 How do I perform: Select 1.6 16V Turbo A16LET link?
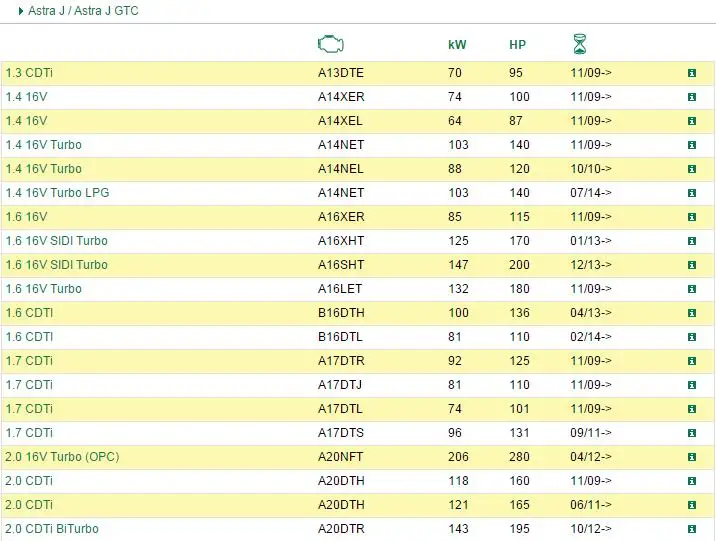pos(43,289)
